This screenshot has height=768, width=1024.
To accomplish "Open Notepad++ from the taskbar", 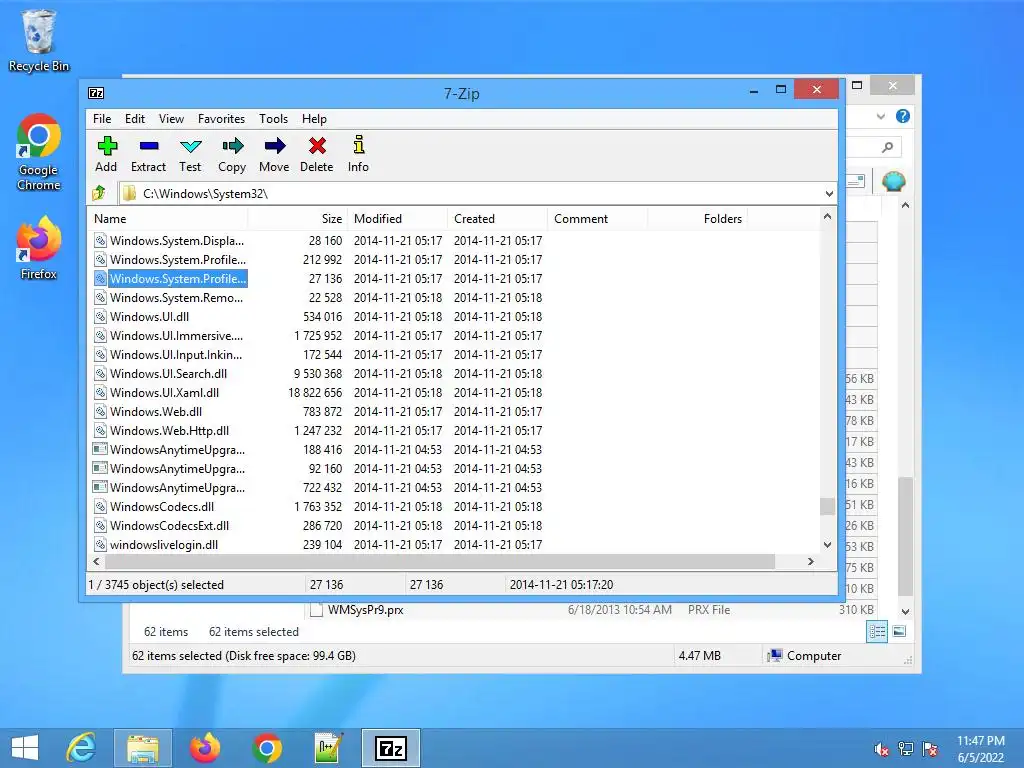I will (x=328, y=748).
